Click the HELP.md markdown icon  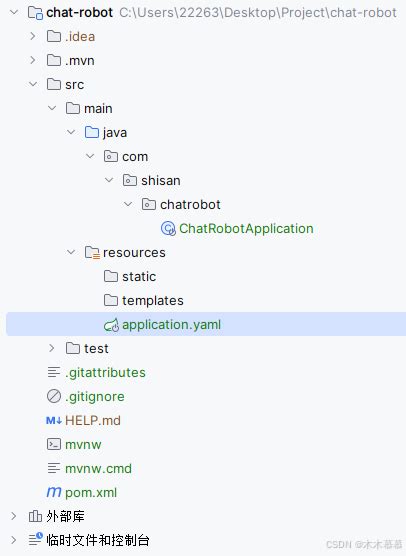click(54, 421)
